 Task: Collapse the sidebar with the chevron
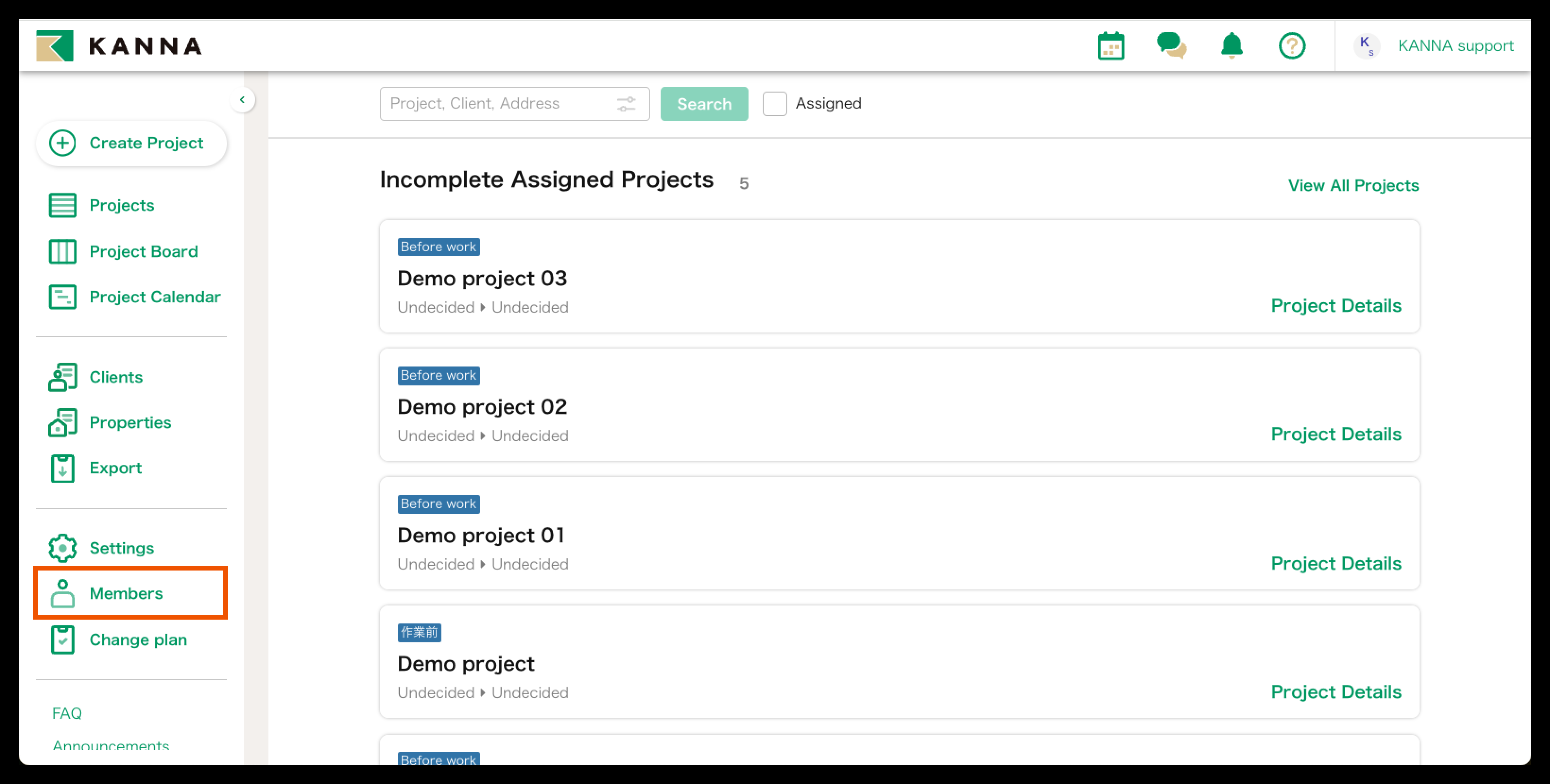tap(242, 100)
